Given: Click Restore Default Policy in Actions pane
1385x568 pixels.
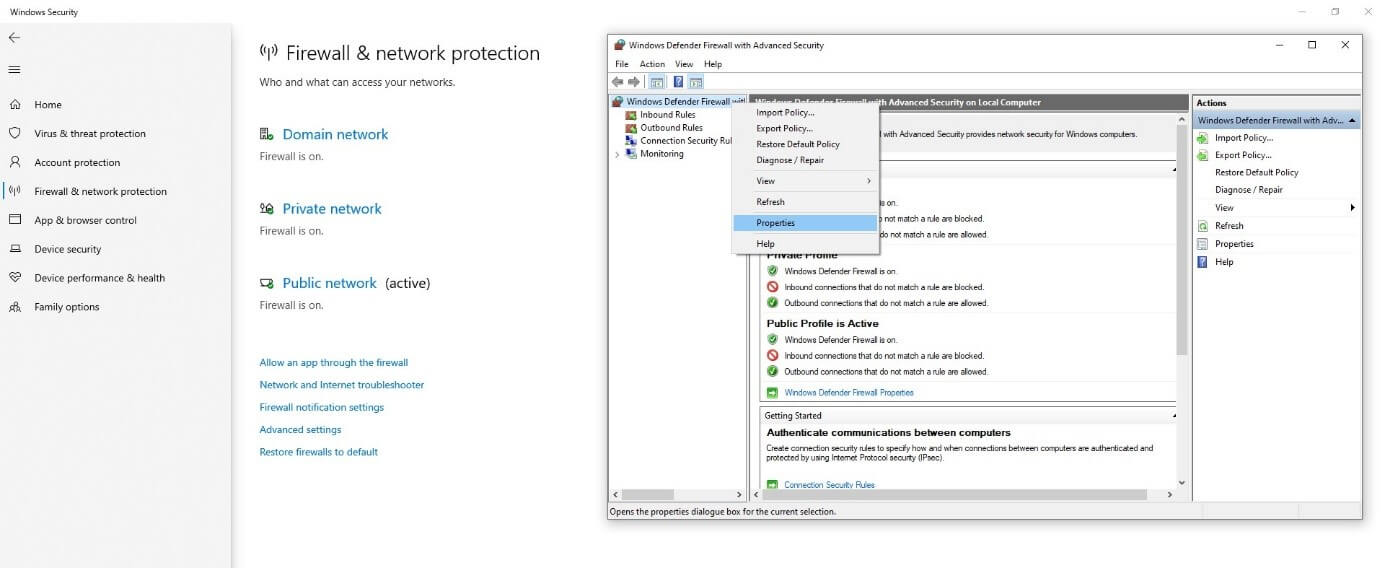Looking at the screenshot, I should click(x=1257, y=173).
